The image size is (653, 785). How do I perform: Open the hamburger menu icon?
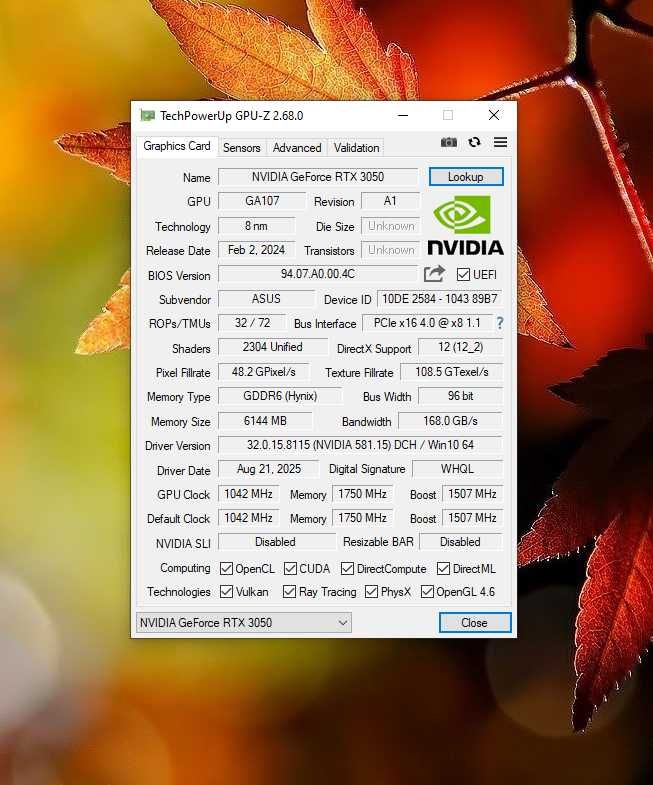point(500,142)
